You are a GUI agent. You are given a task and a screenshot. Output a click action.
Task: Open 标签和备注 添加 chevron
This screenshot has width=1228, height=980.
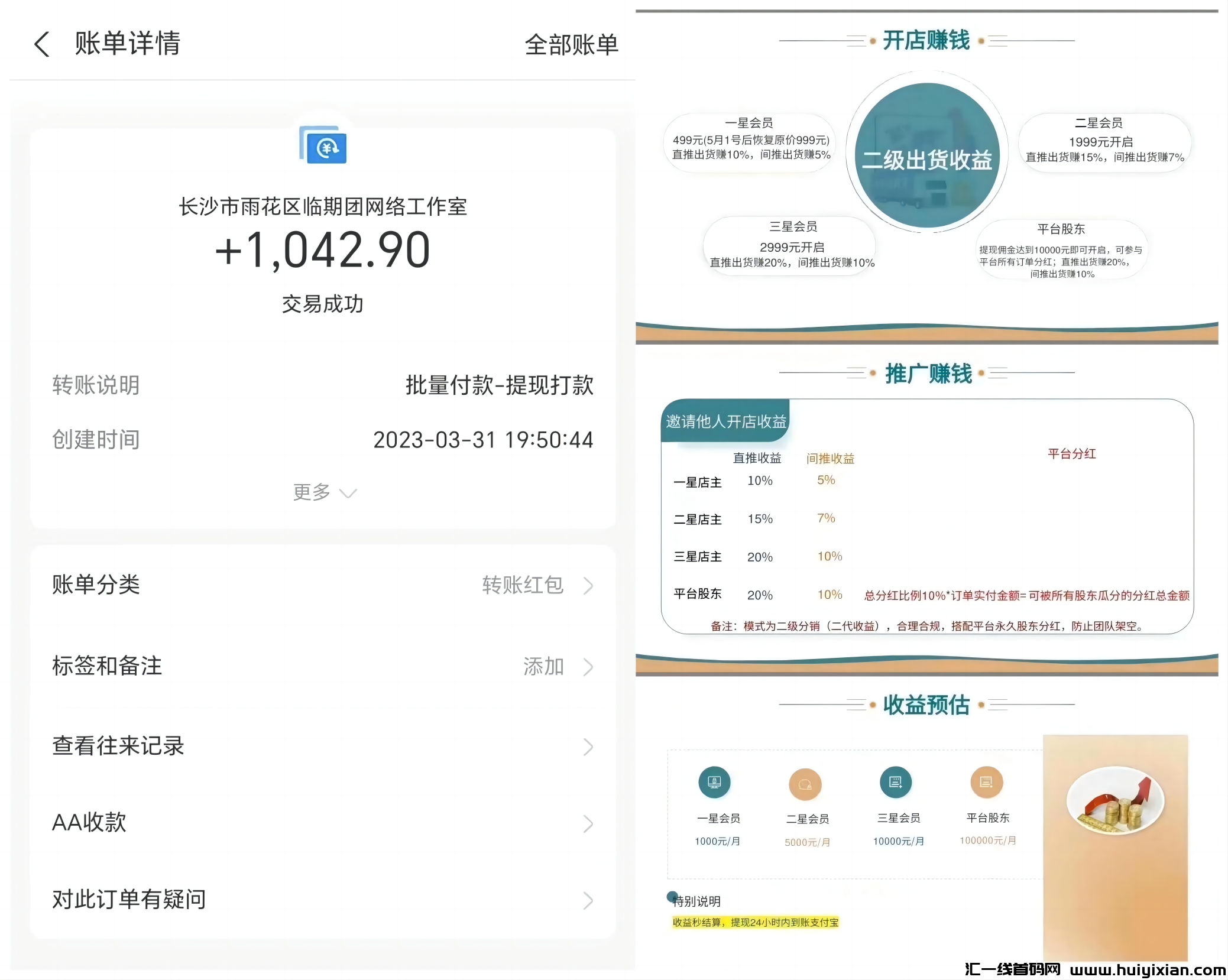click(588, 667)
